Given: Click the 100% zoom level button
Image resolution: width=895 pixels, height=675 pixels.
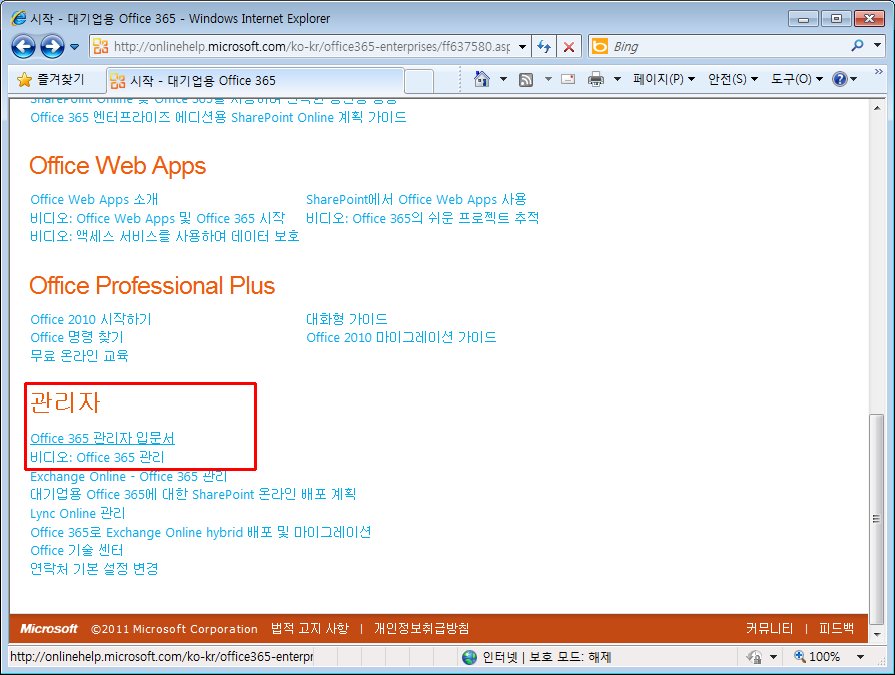Looking at the screenshot, I should tap(817, 657).
